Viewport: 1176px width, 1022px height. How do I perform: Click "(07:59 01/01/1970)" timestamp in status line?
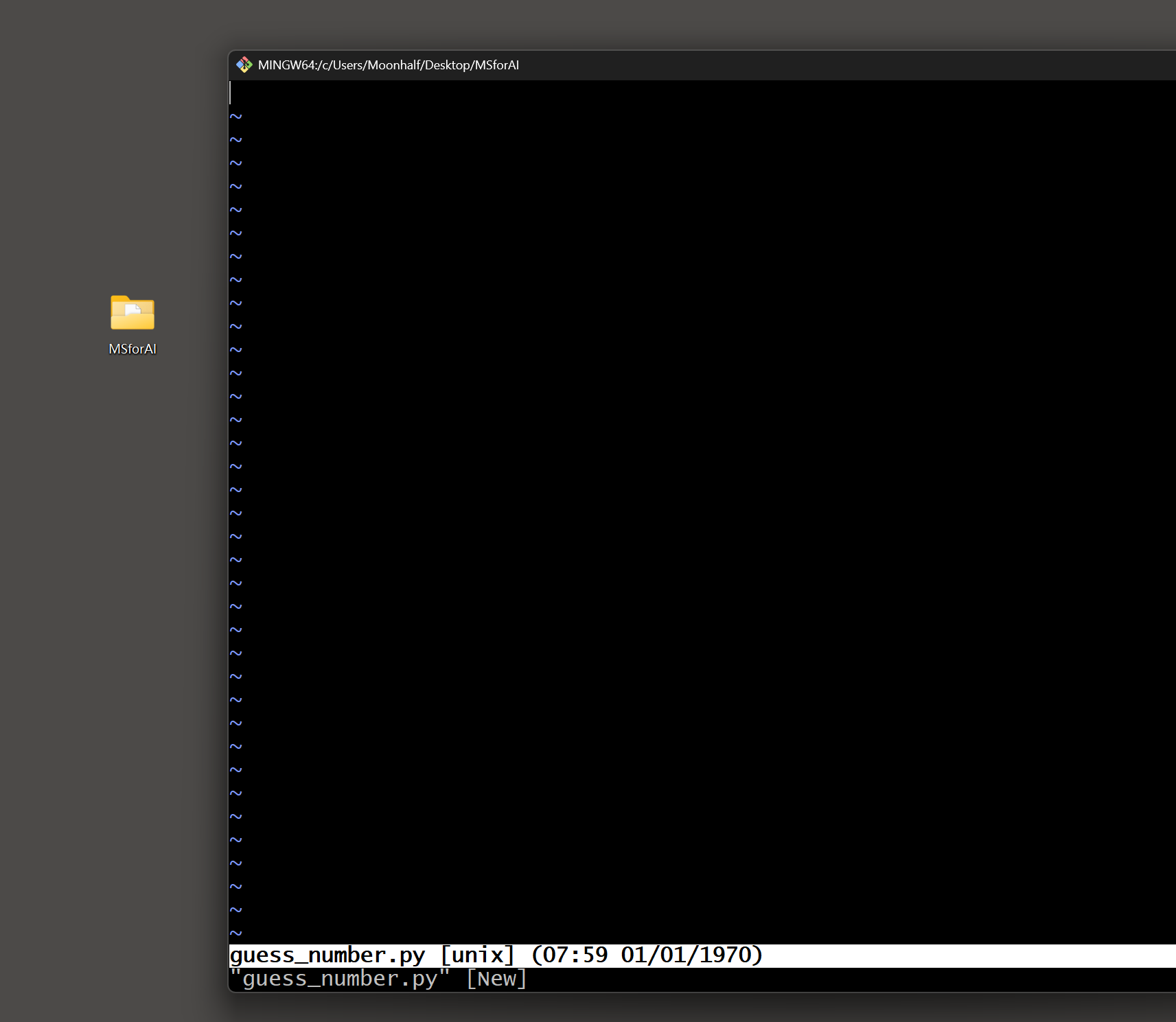(647, 955)
